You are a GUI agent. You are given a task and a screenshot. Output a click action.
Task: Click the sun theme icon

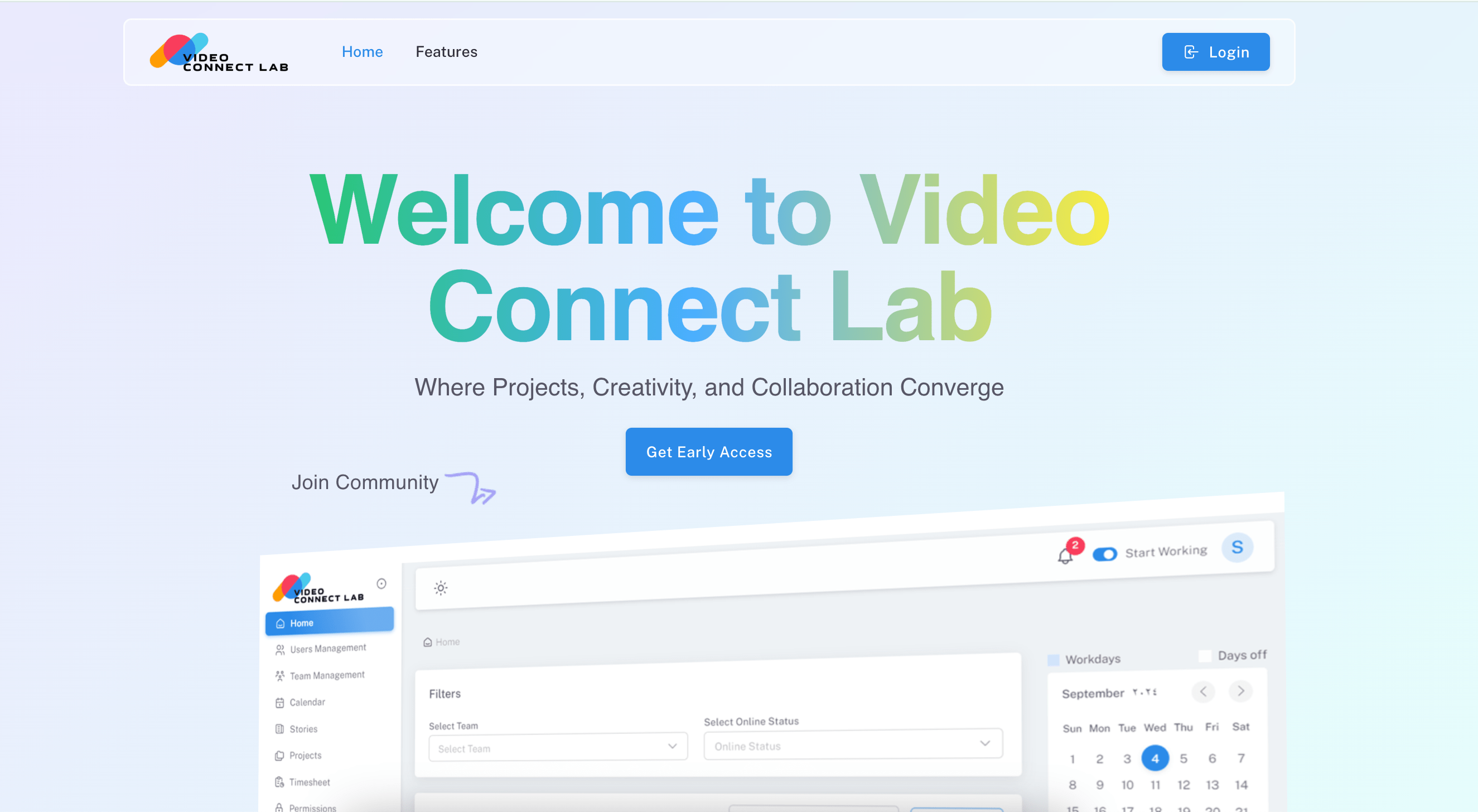pos(440,588)
